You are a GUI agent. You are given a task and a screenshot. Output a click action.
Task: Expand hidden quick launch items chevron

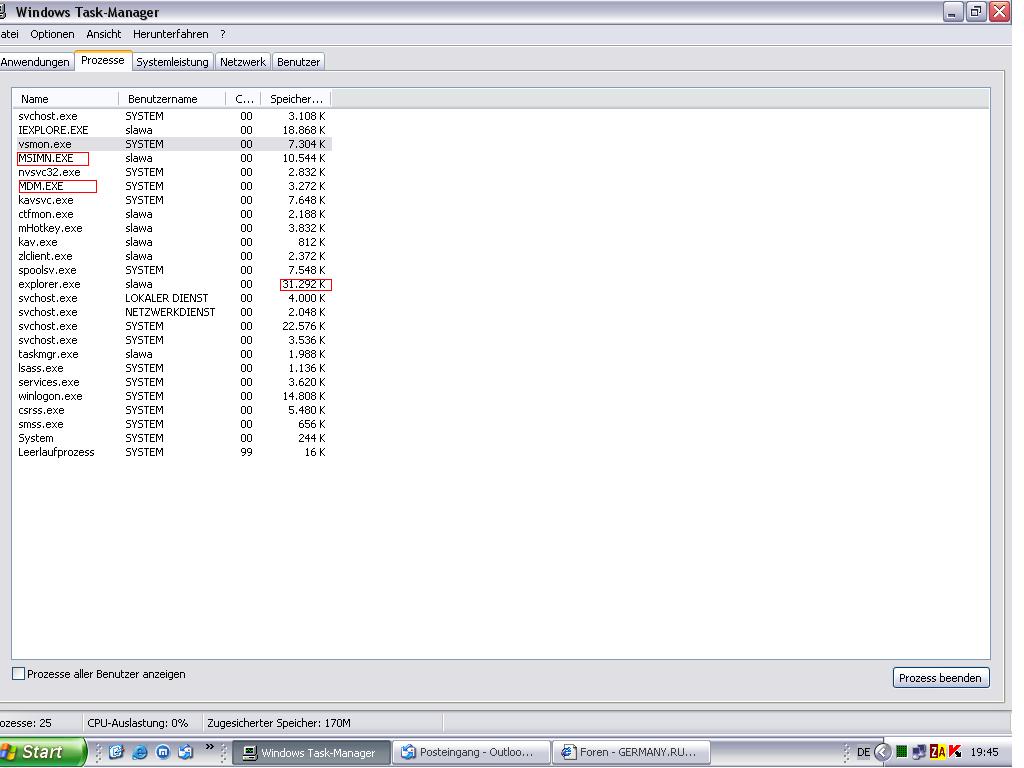point(209,747)
